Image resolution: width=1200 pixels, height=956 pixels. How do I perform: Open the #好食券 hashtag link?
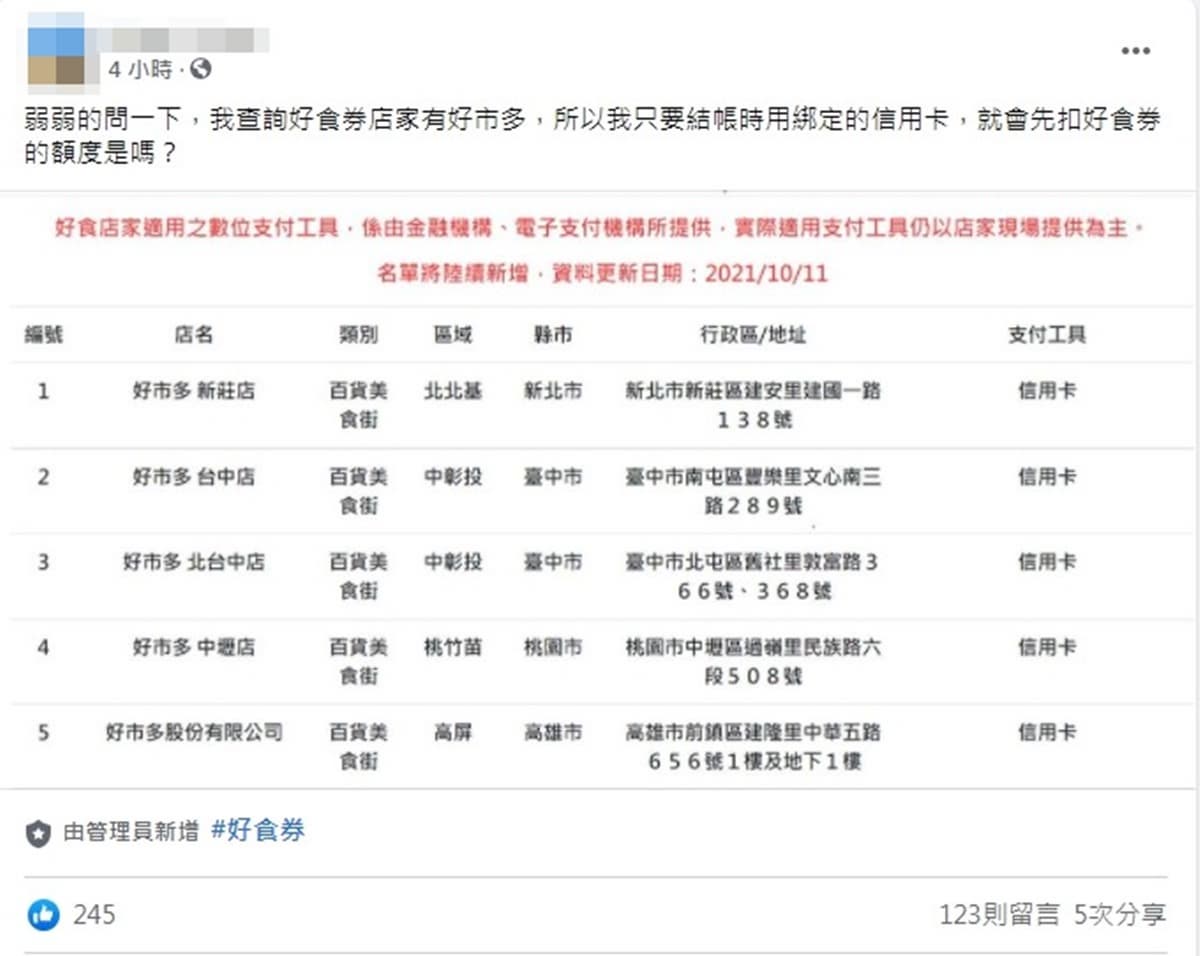click(258, 830)
